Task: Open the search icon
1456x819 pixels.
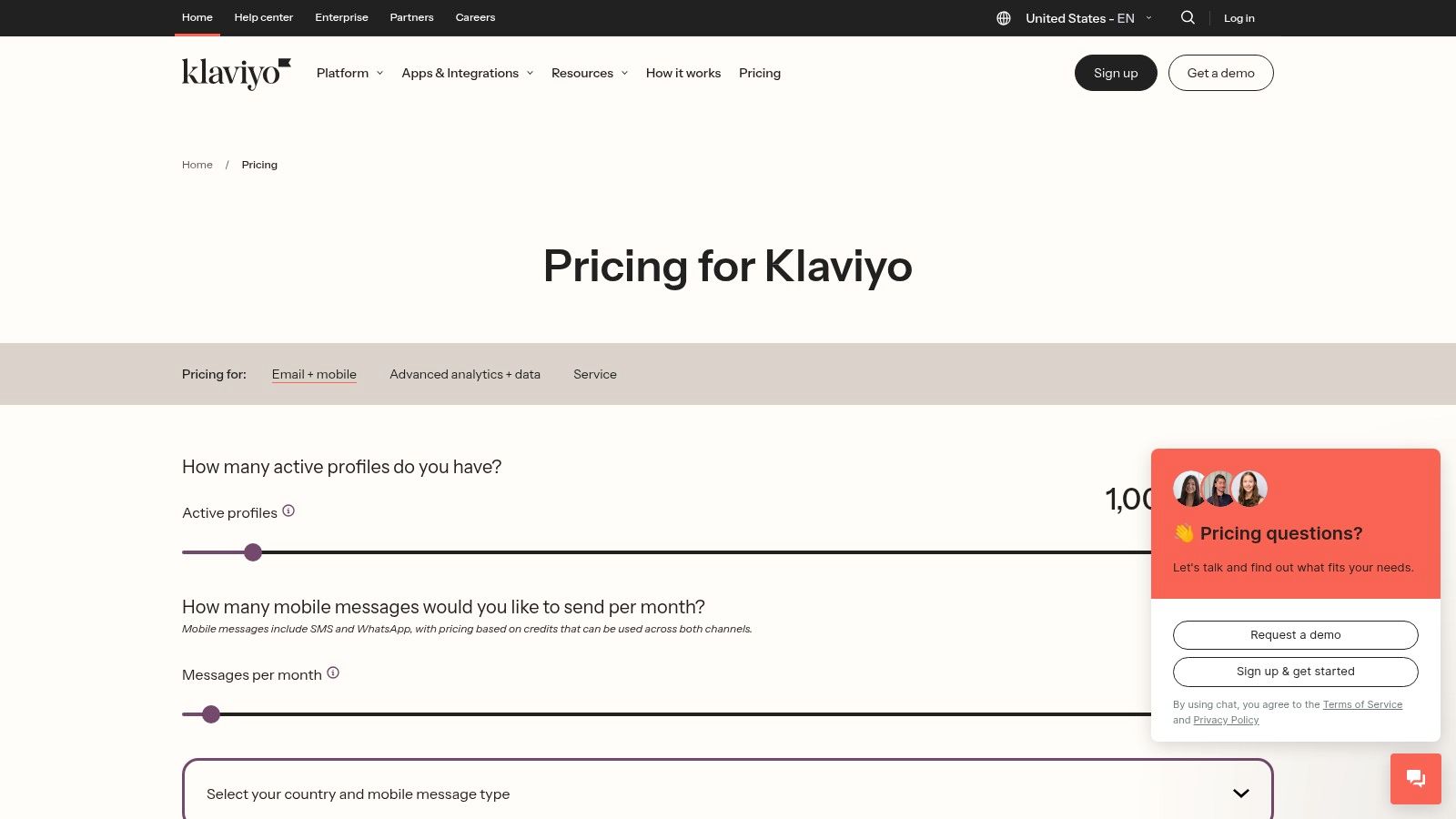Action: pos(1188,17)
